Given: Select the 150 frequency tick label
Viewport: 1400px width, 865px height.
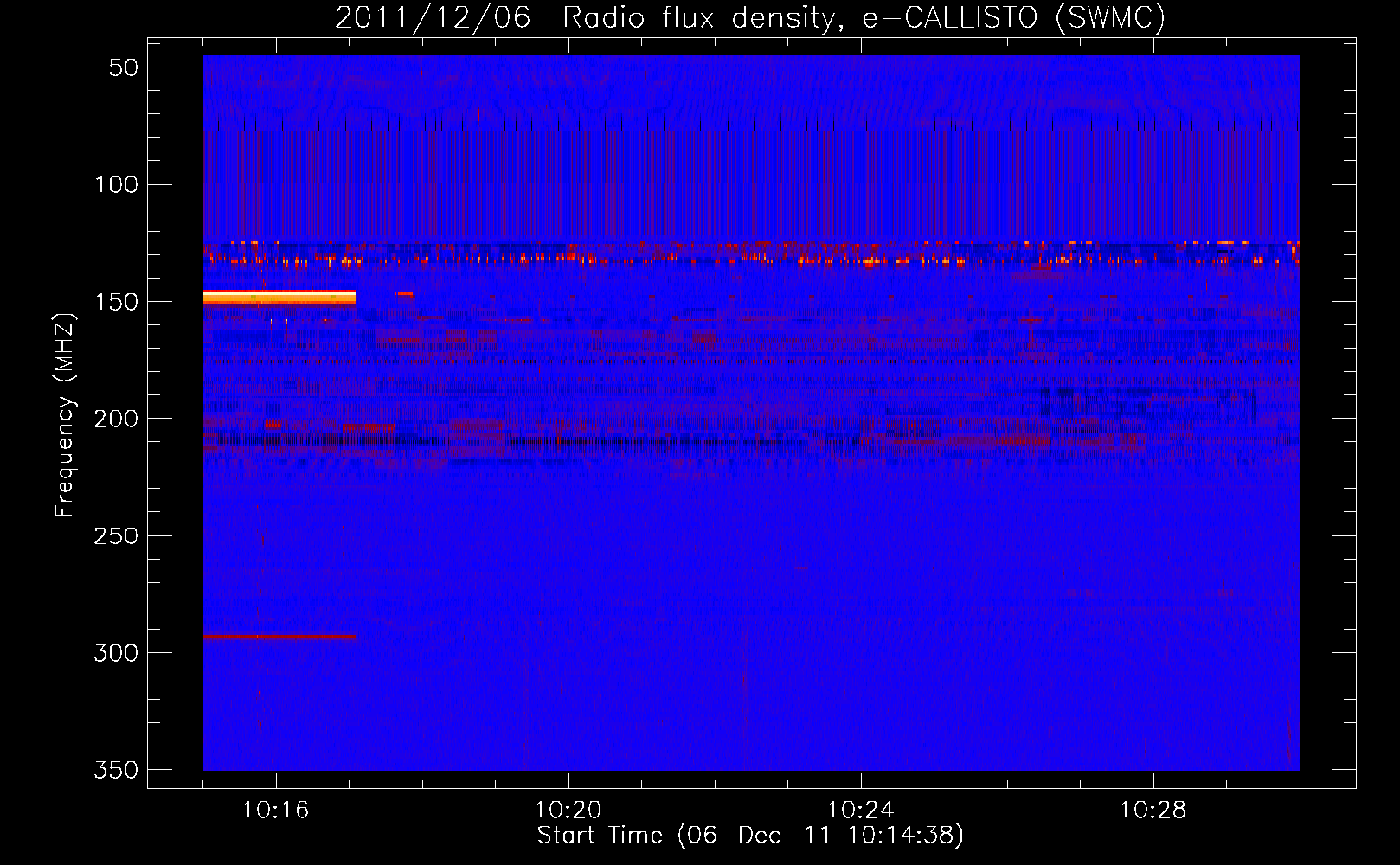Looking at the screenshot, I should coord(117,301).
